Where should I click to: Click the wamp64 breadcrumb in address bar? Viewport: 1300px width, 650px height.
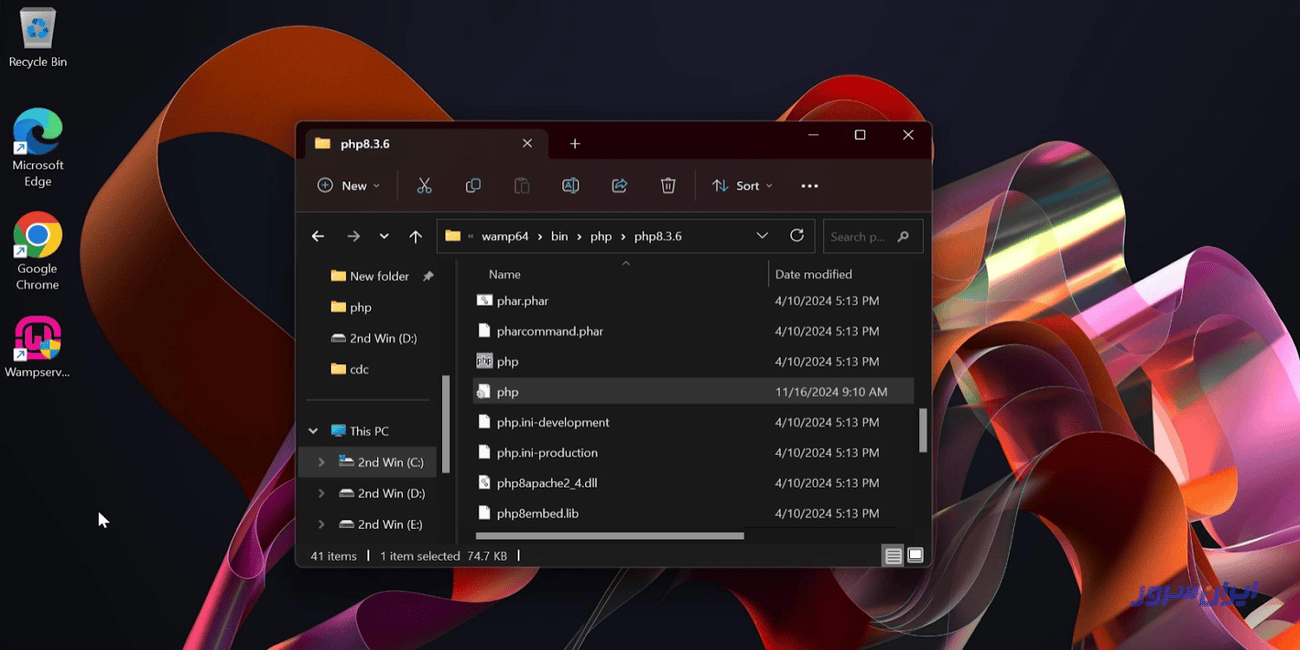[x=505, y=237]
